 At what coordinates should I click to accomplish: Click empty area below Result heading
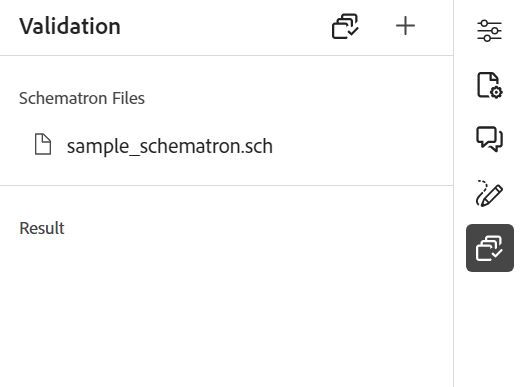(227, 310)
